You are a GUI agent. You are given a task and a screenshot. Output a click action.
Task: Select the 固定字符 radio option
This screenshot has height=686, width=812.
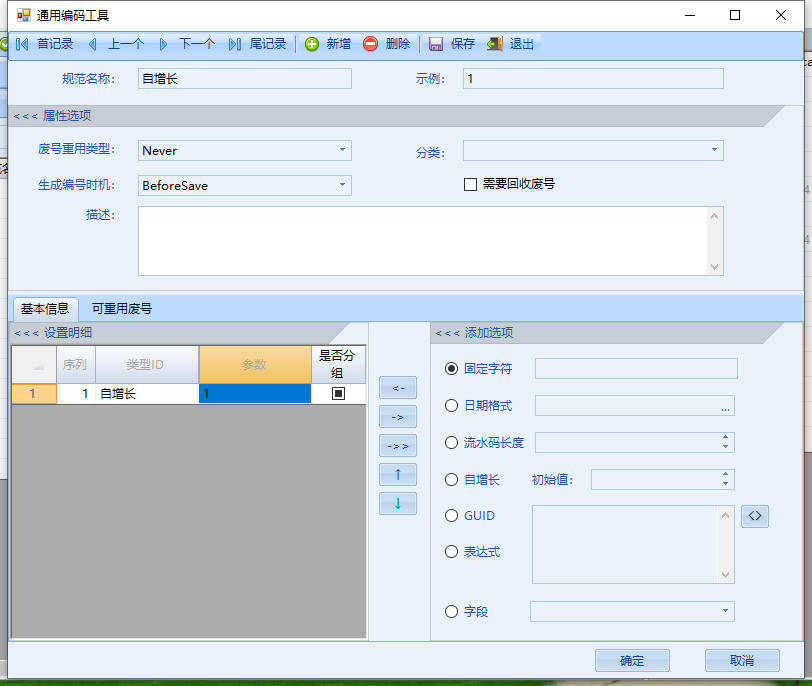coord(452,369)
